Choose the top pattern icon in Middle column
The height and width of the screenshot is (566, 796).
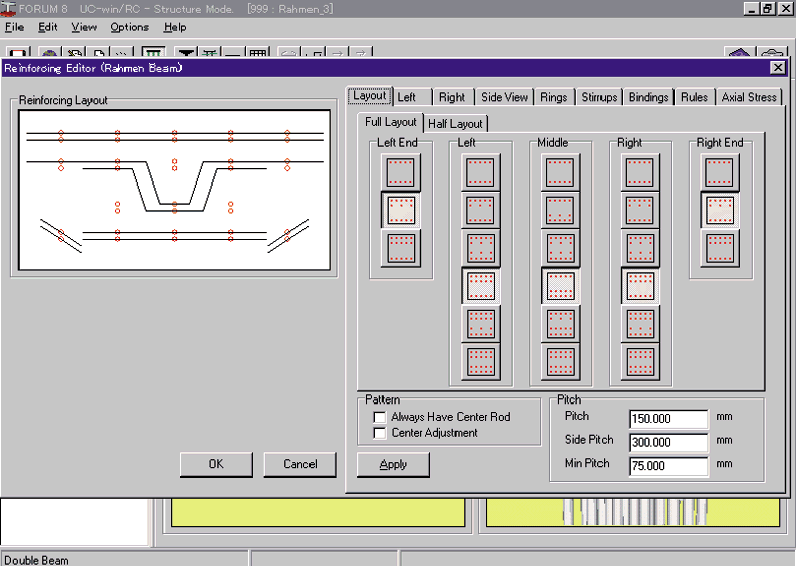pyautogui.click(x=561, y=172)
